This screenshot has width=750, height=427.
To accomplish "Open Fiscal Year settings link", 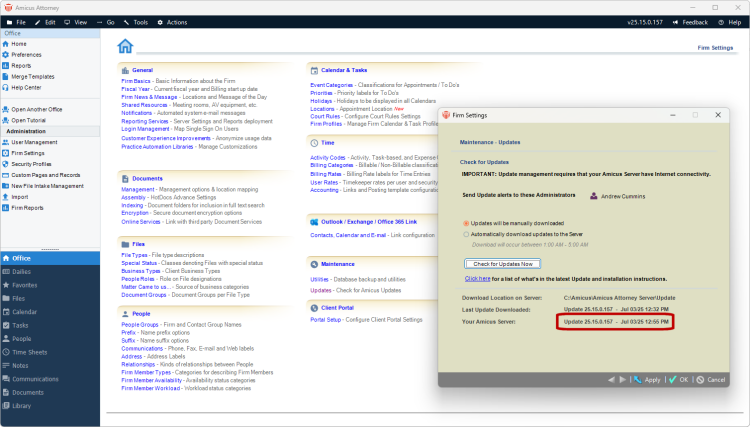I will [135, 89].
